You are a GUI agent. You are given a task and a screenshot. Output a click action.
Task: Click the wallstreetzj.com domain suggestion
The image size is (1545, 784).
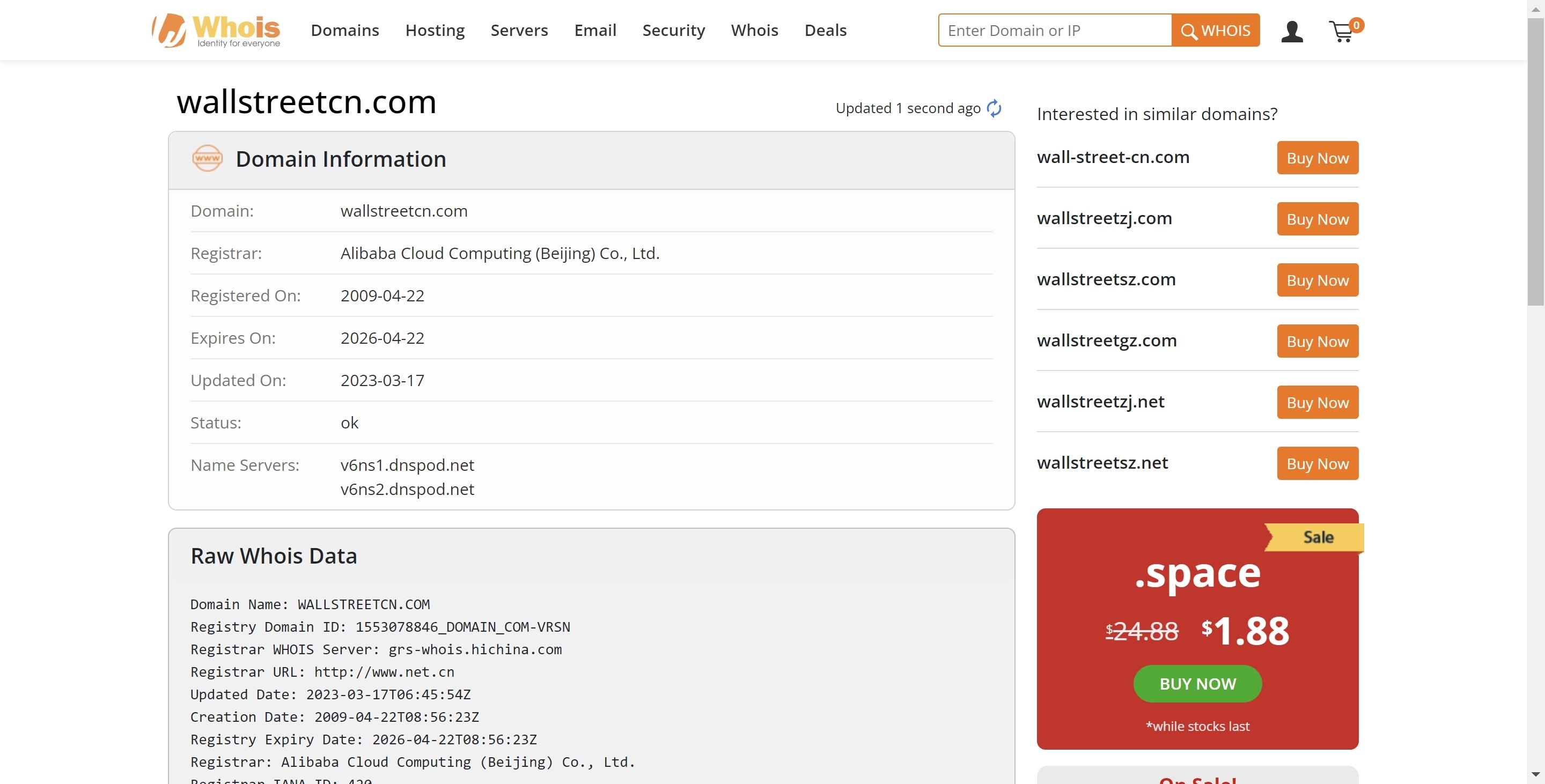(x=1104, y=218)
